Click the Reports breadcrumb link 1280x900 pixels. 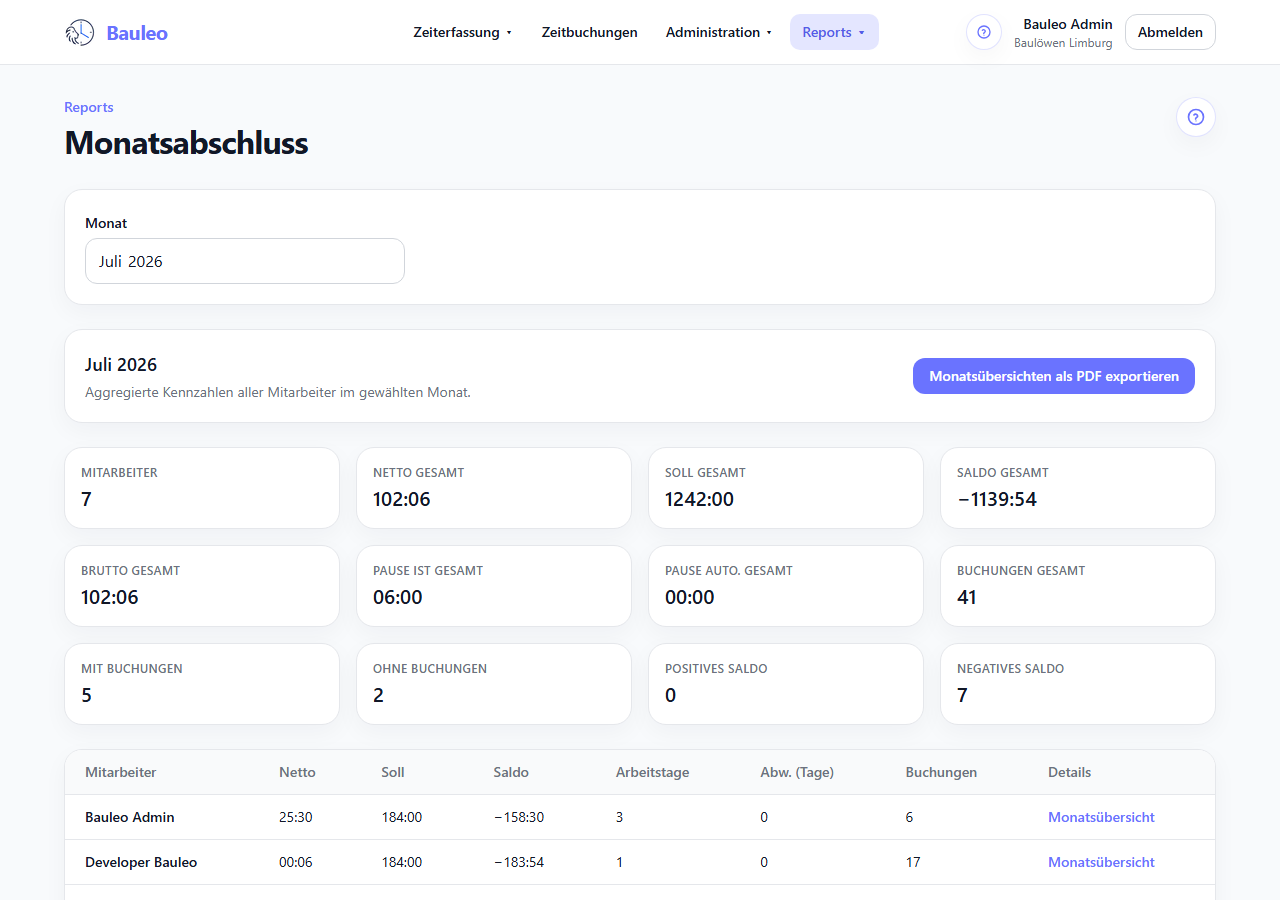tap(89, 107)
